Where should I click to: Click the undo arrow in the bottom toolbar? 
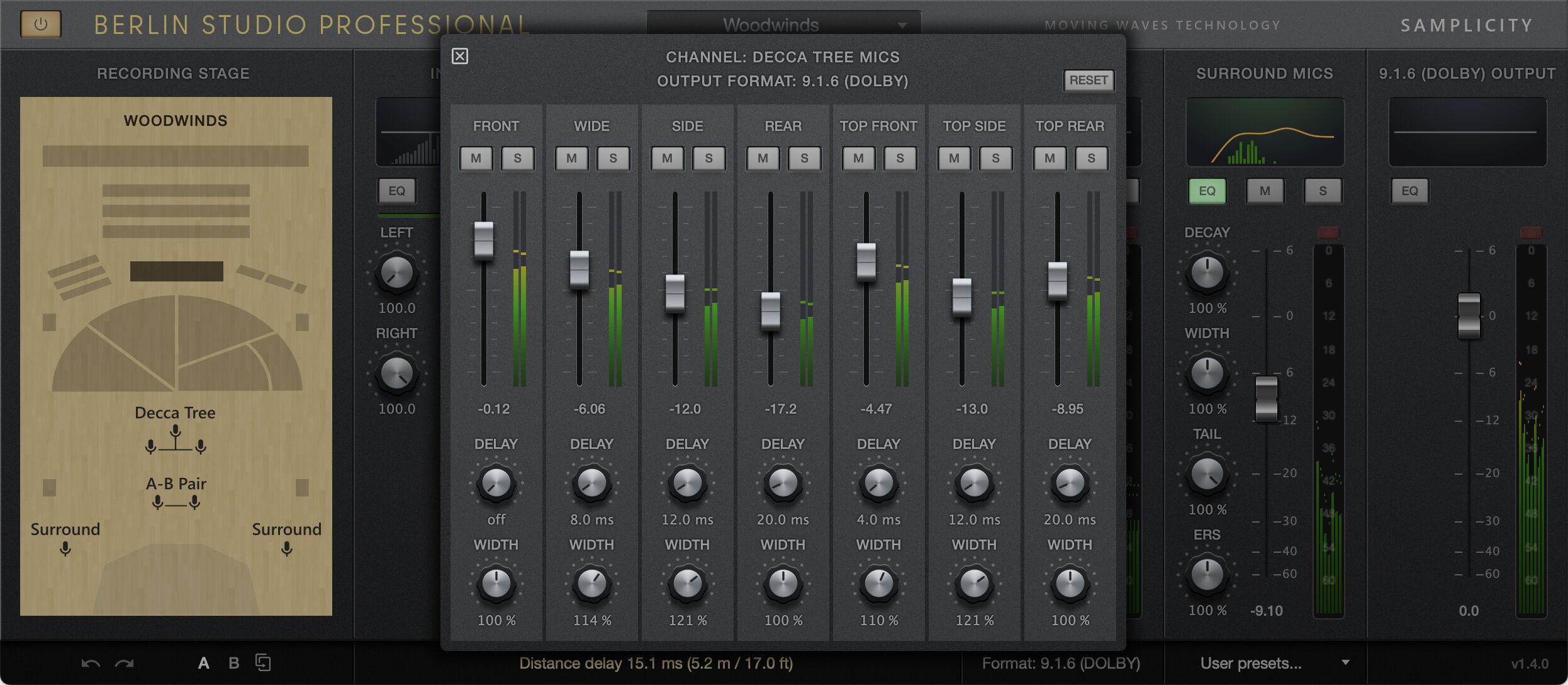tap(90, 663)
